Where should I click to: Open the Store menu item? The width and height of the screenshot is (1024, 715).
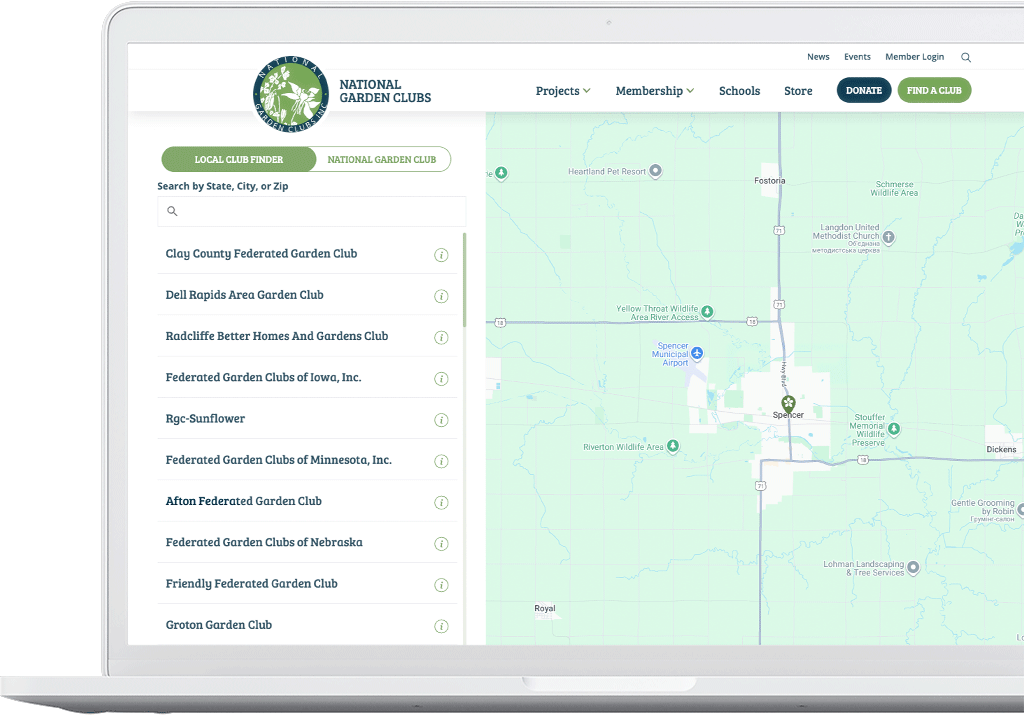pos(798,91)
